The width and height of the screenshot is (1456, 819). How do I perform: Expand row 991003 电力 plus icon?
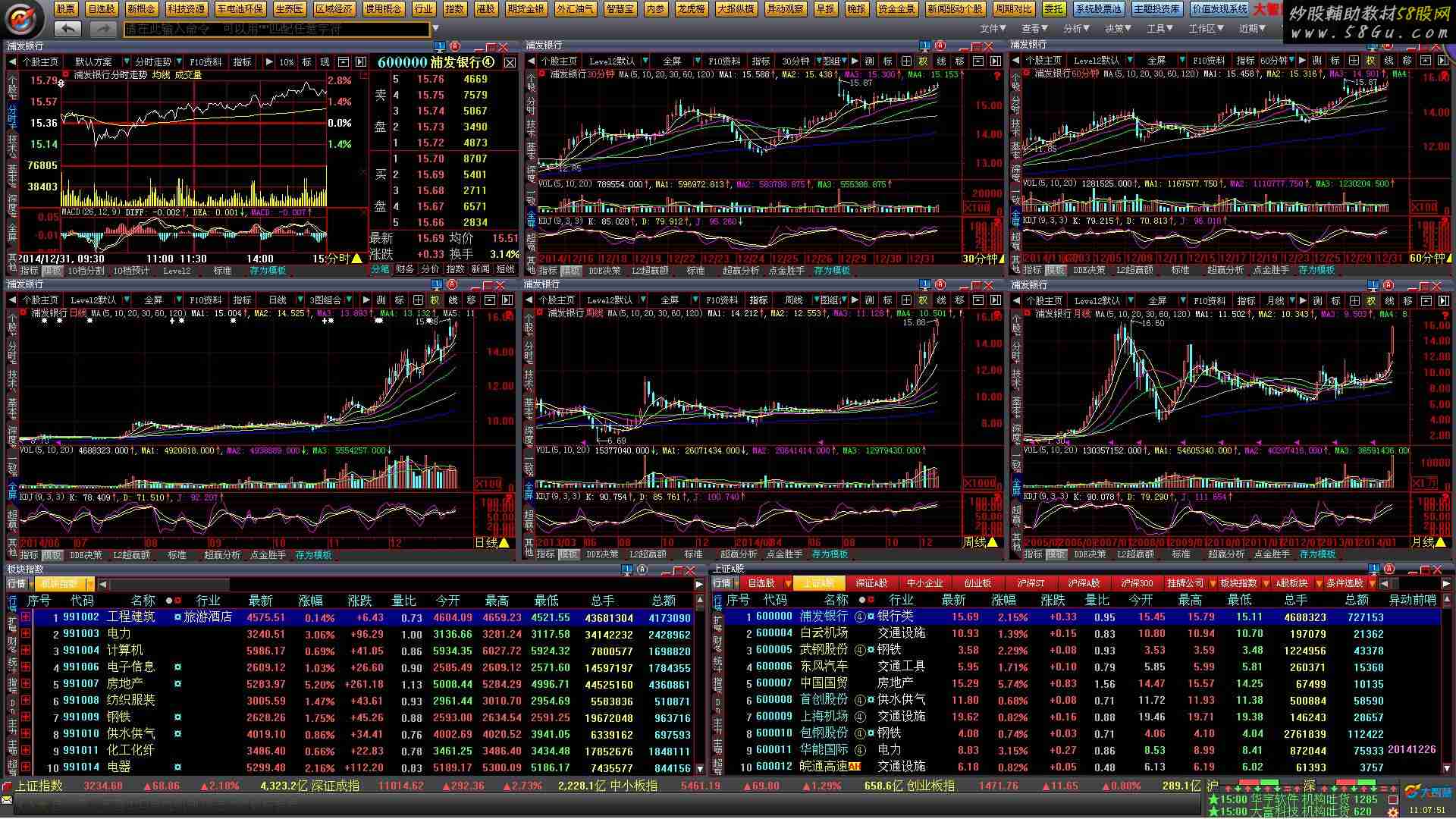coord(27,634)
